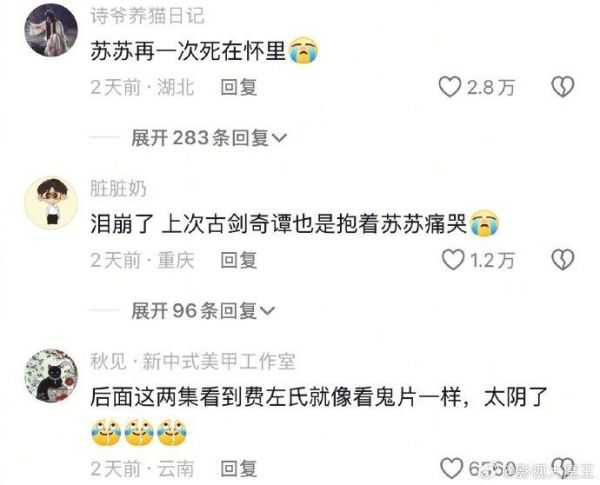This screenshot has height=485, width=600.
Task: Like the comment about 苏苏再一次死在怀里
Action: pyautogui.click(x=449, y=87)
